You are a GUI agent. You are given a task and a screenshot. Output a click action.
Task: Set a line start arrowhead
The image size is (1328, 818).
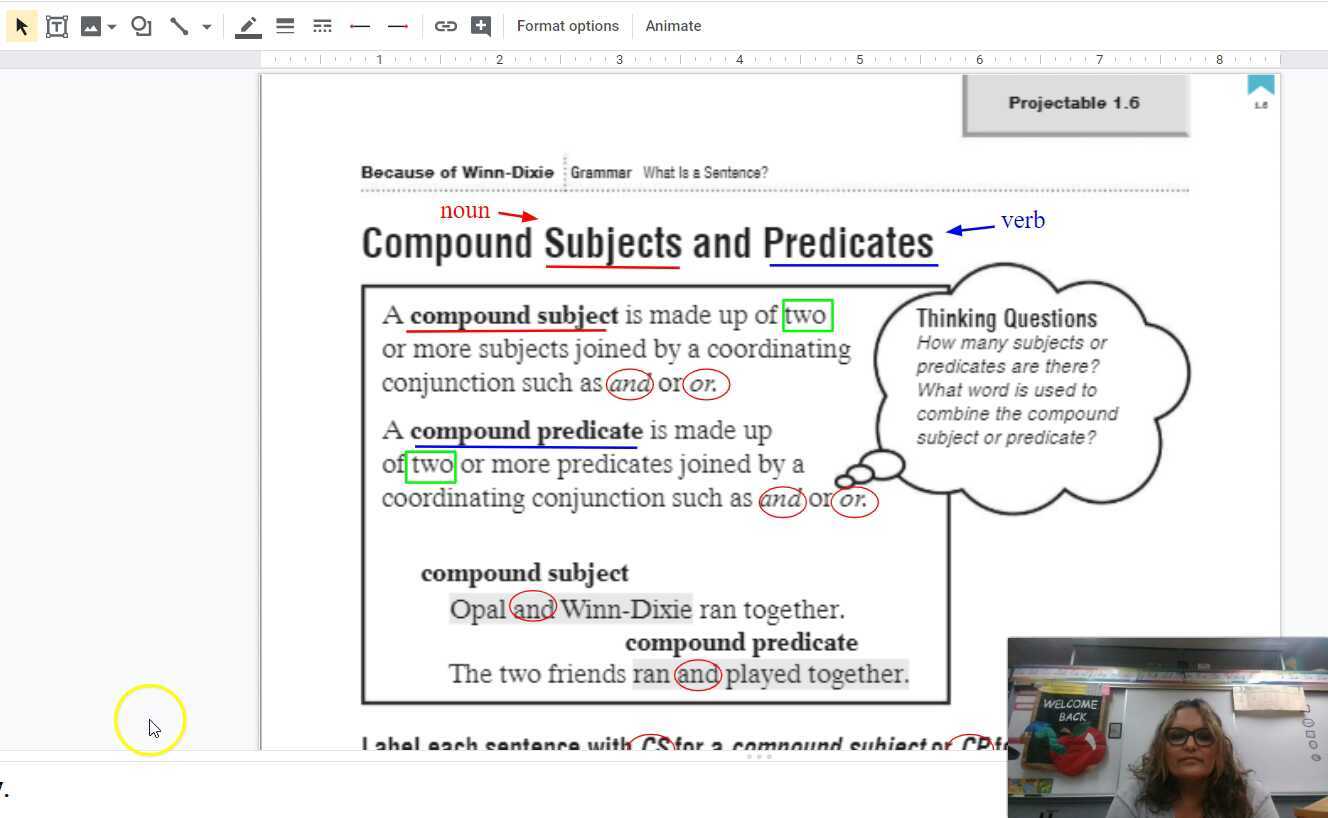point(360,25)
